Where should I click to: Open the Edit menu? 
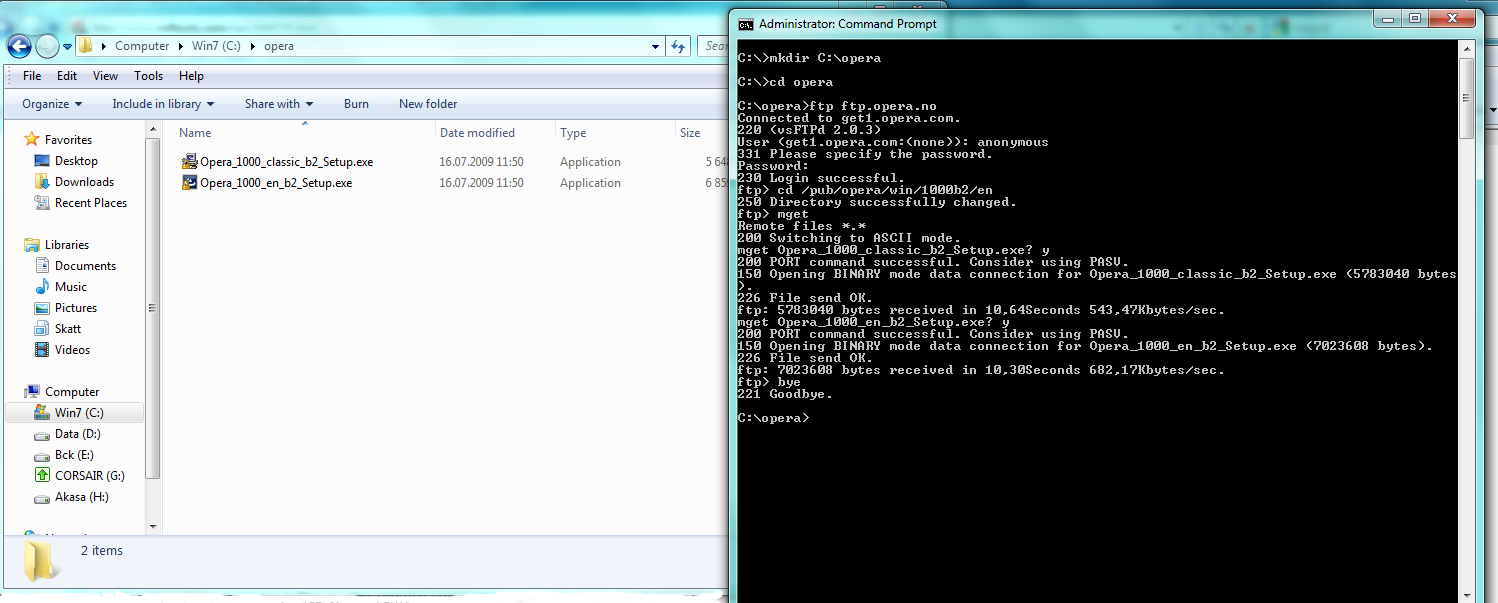tap(67, 76)
